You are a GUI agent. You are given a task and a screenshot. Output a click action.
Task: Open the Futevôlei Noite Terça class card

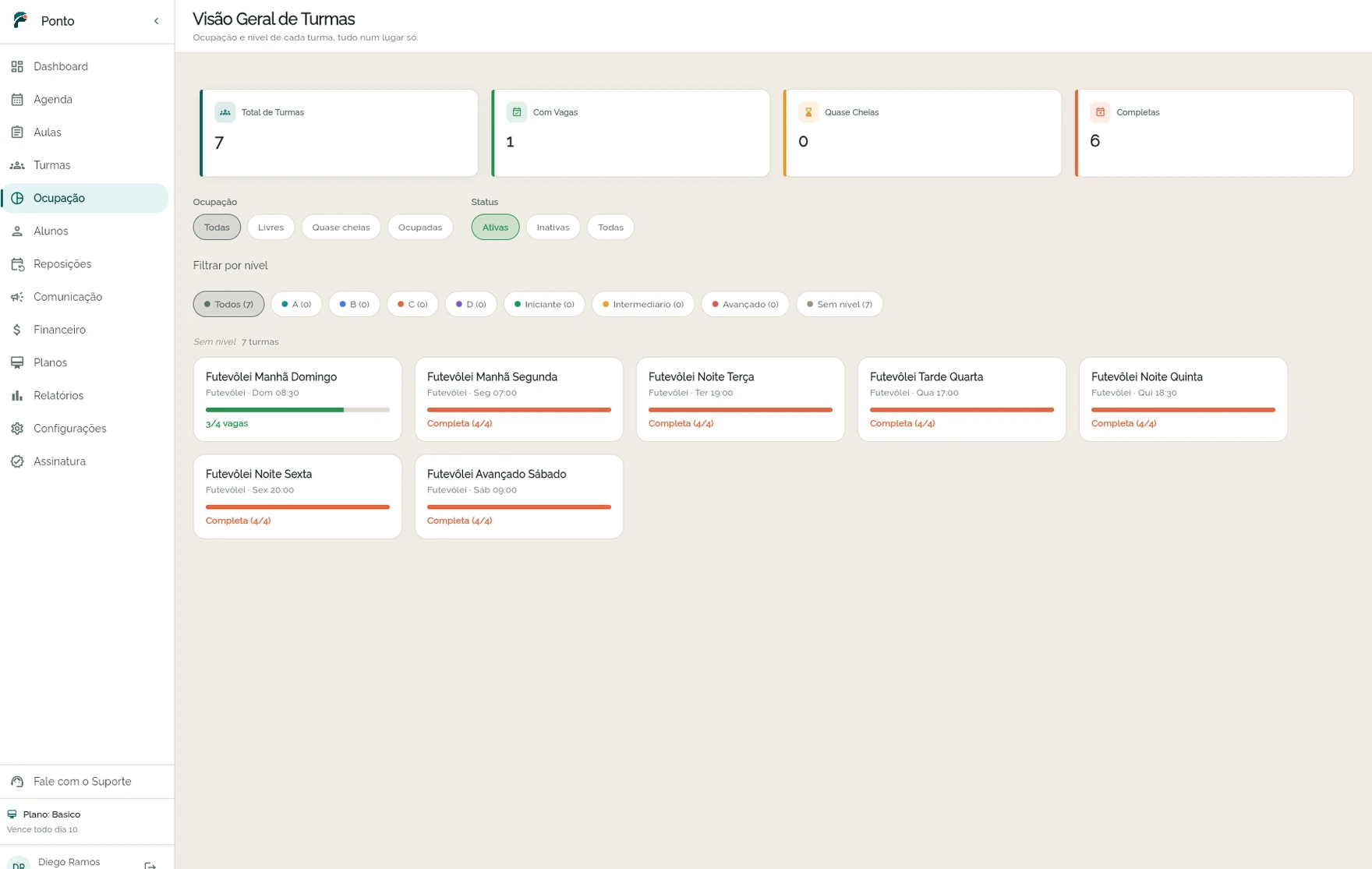coord(741,400)
